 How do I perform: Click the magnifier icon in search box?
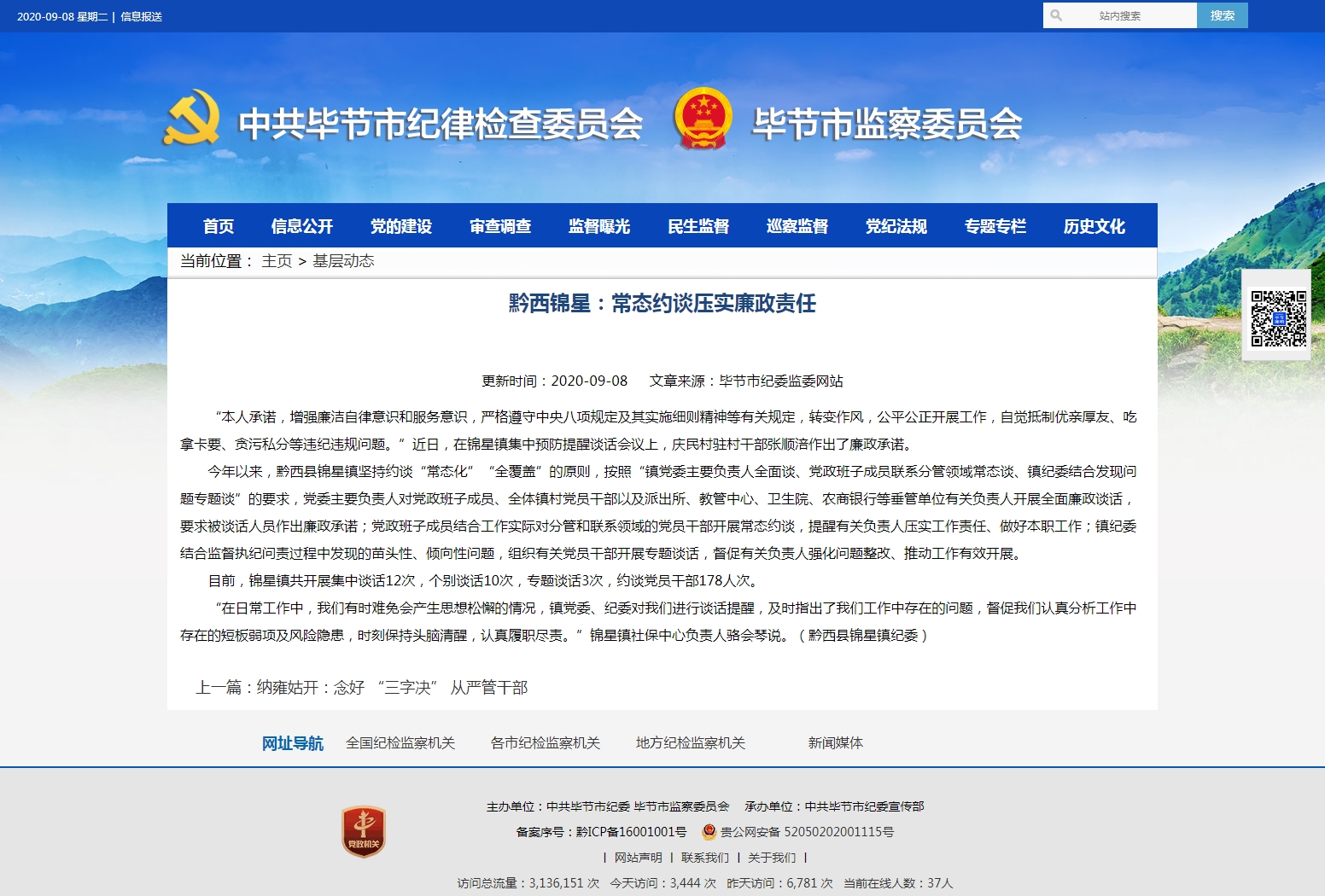pyautogui.click(x=1056, y=15)
